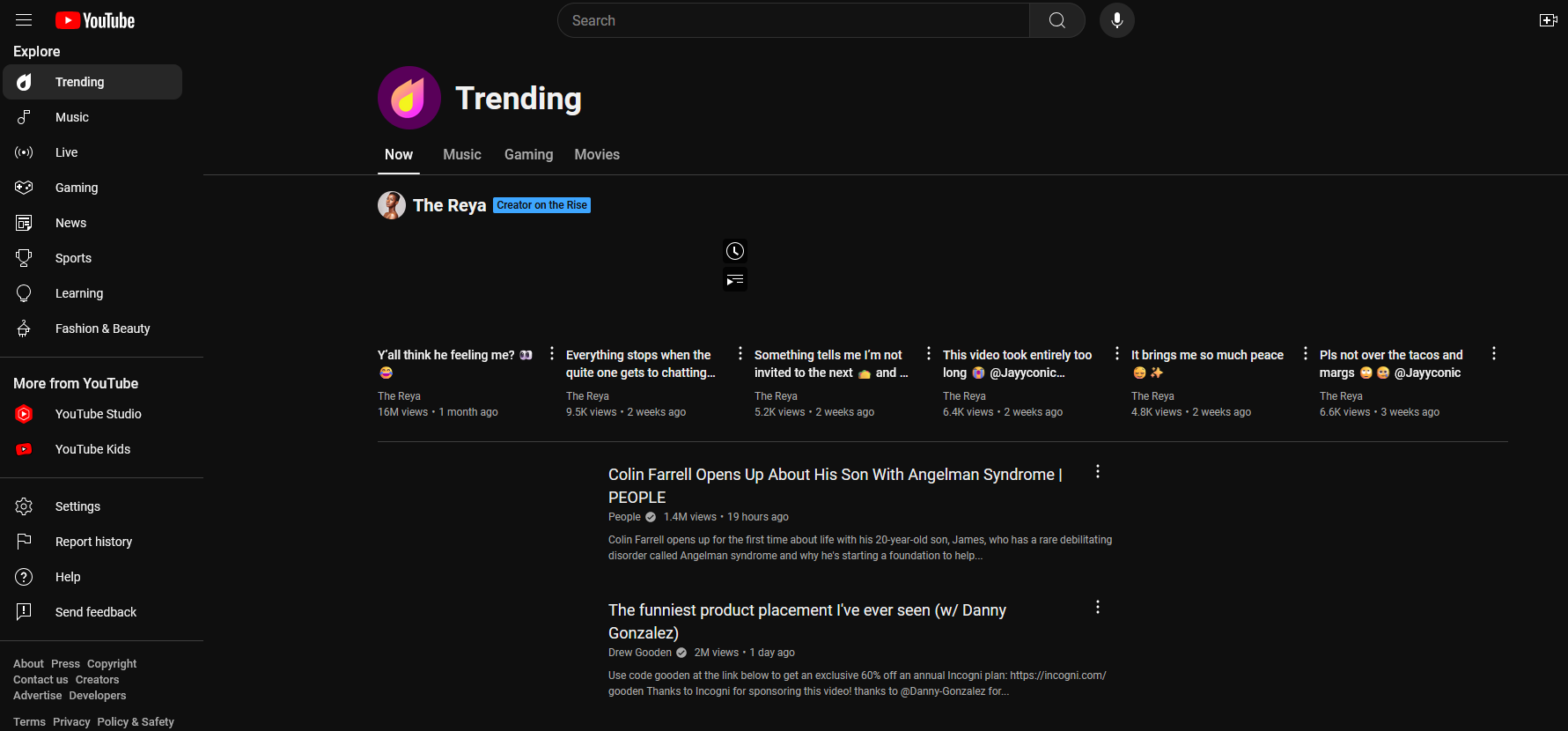Click the Report history flag icon
This screenshot has height=731, width=1568.
[x=25, y=542]
